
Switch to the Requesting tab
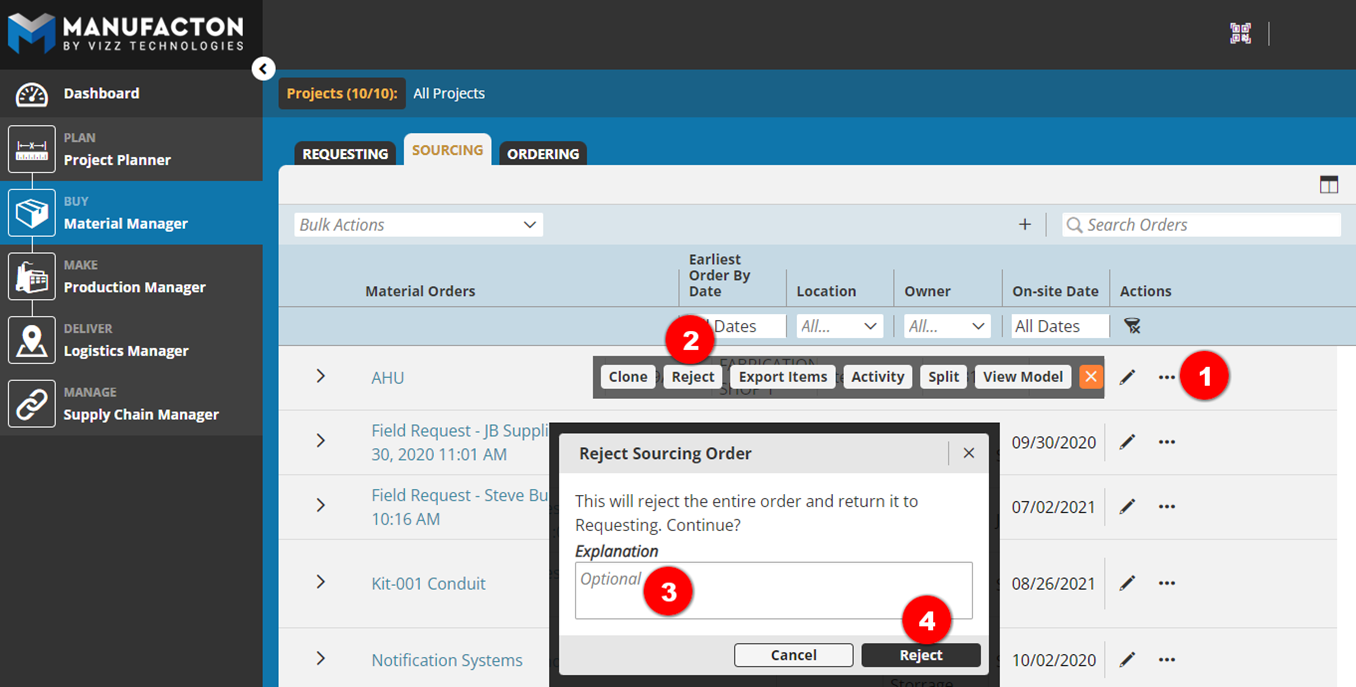[345, 154]
